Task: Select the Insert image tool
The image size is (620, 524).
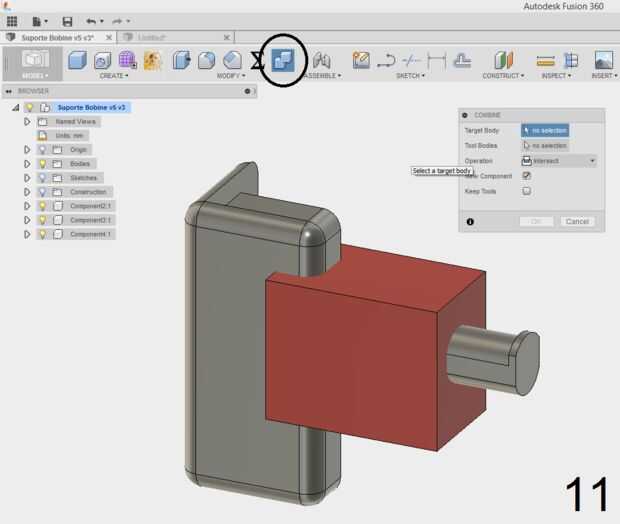Action: (604, 61)
